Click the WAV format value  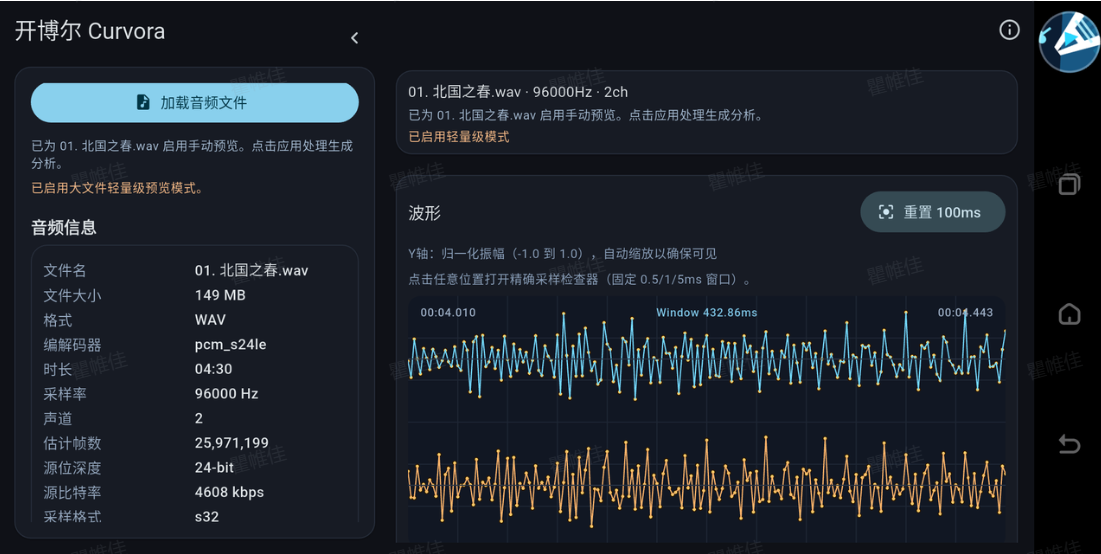click(211, 320)
